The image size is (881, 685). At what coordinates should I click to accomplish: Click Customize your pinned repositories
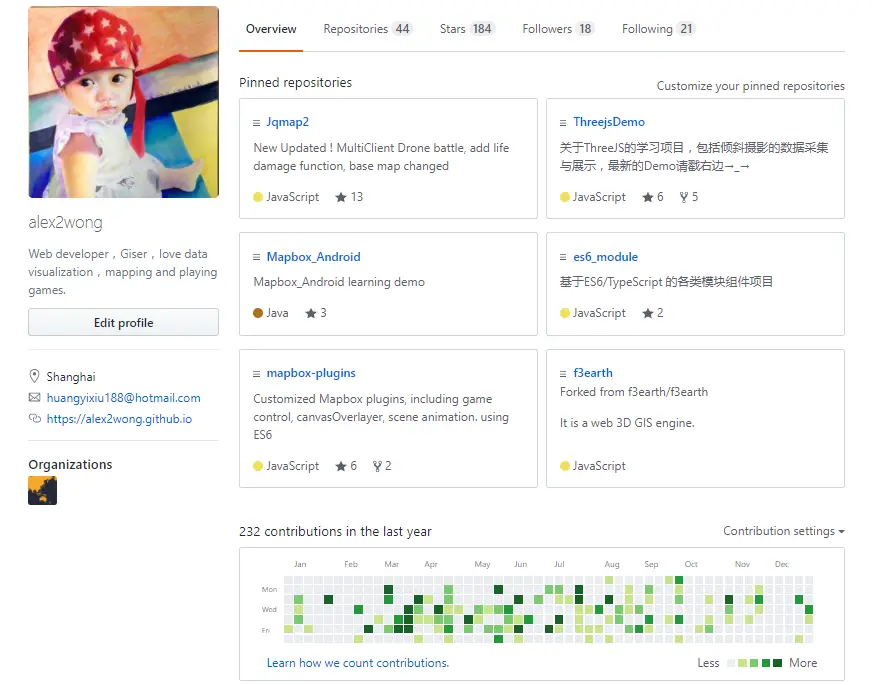click(x=751, y=86)
